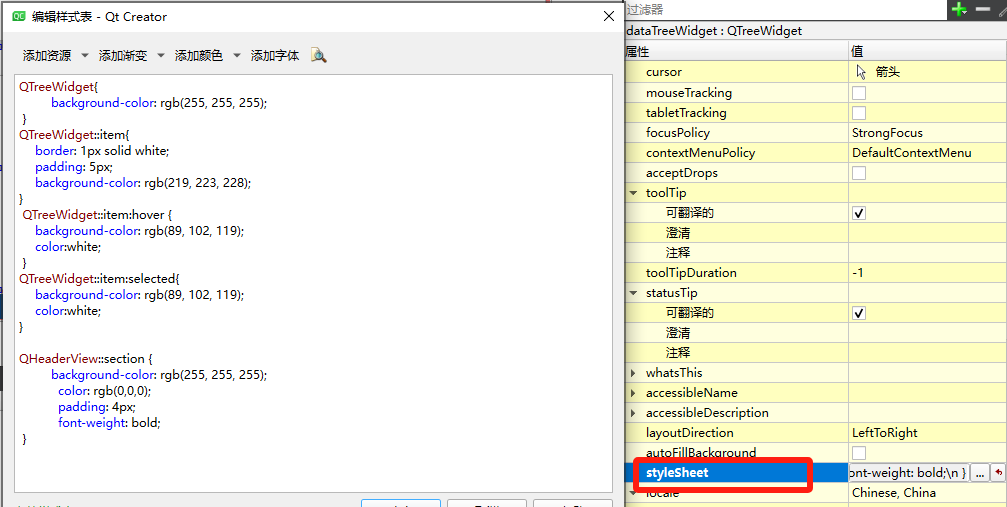Click font-weight: bold; in the editor
1007x507 pixels.
(x=109, y=423)
